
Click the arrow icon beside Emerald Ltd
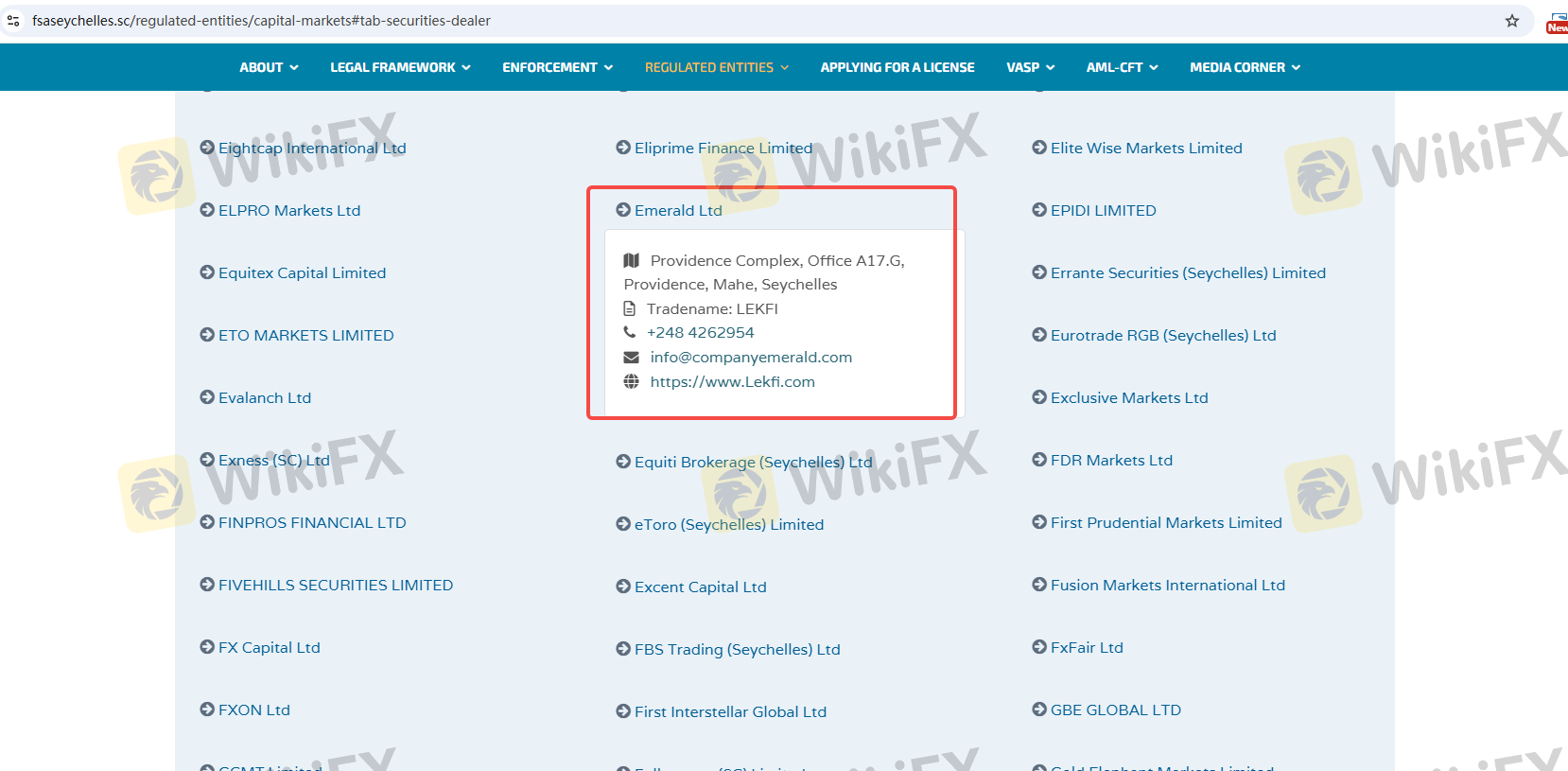point(623,210)
